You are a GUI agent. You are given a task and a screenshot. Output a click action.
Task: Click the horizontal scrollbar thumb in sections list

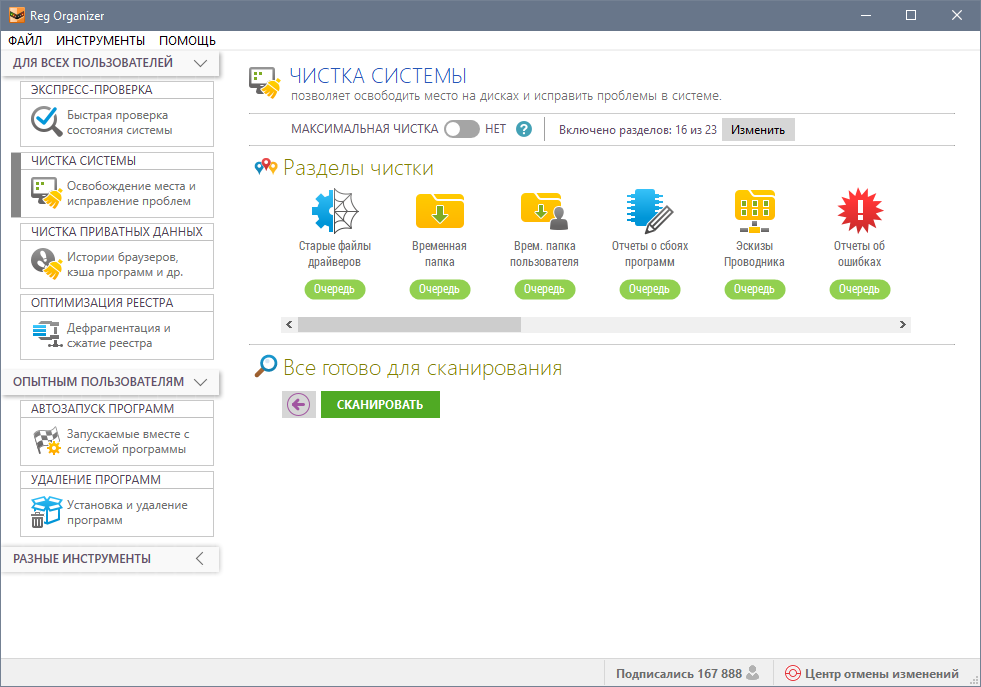pyautogui.click(x=409, y=324)
